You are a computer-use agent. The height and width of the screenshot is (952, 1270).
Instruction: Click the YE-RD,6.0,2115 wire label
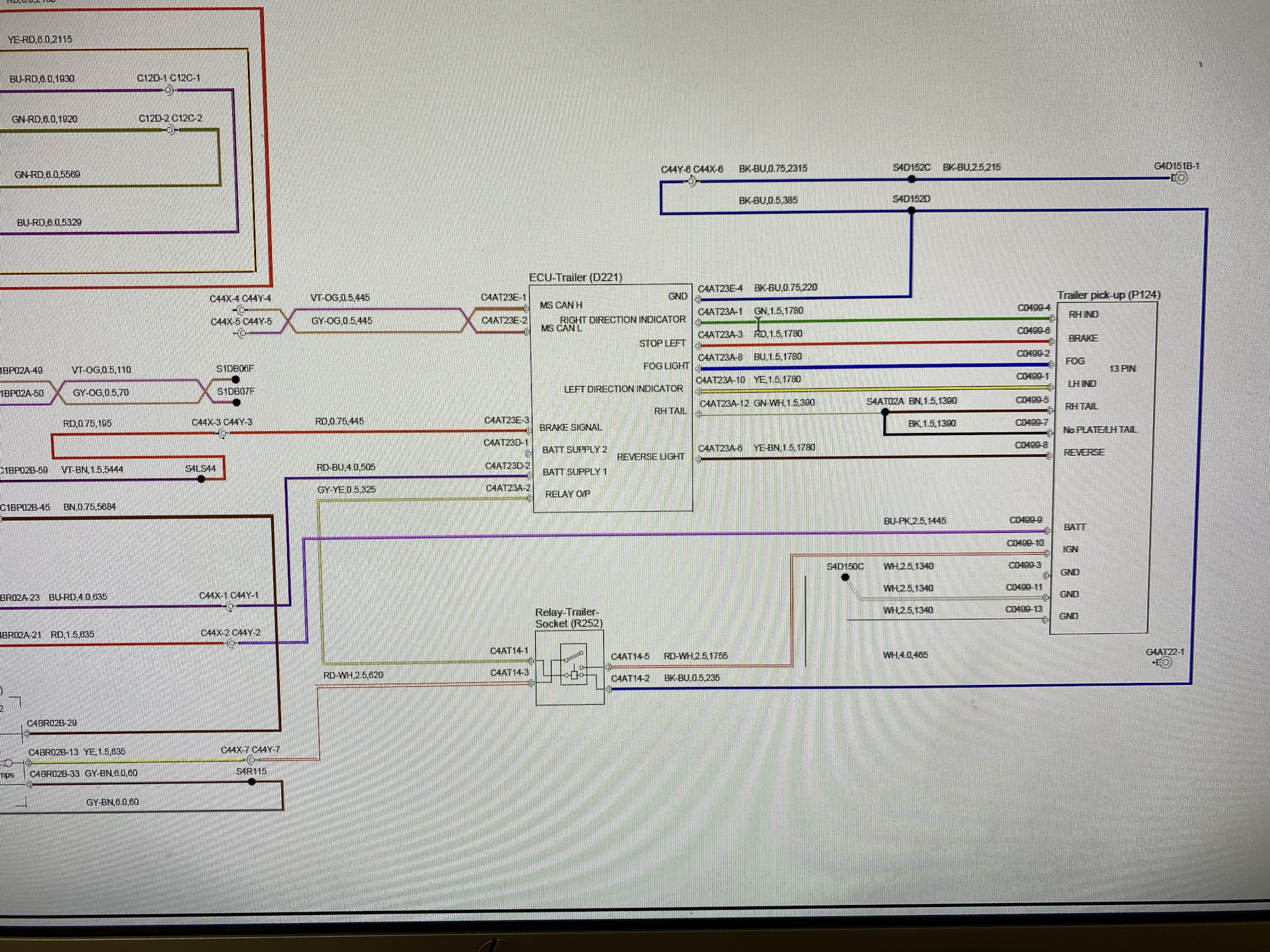[x=40, y=40]
